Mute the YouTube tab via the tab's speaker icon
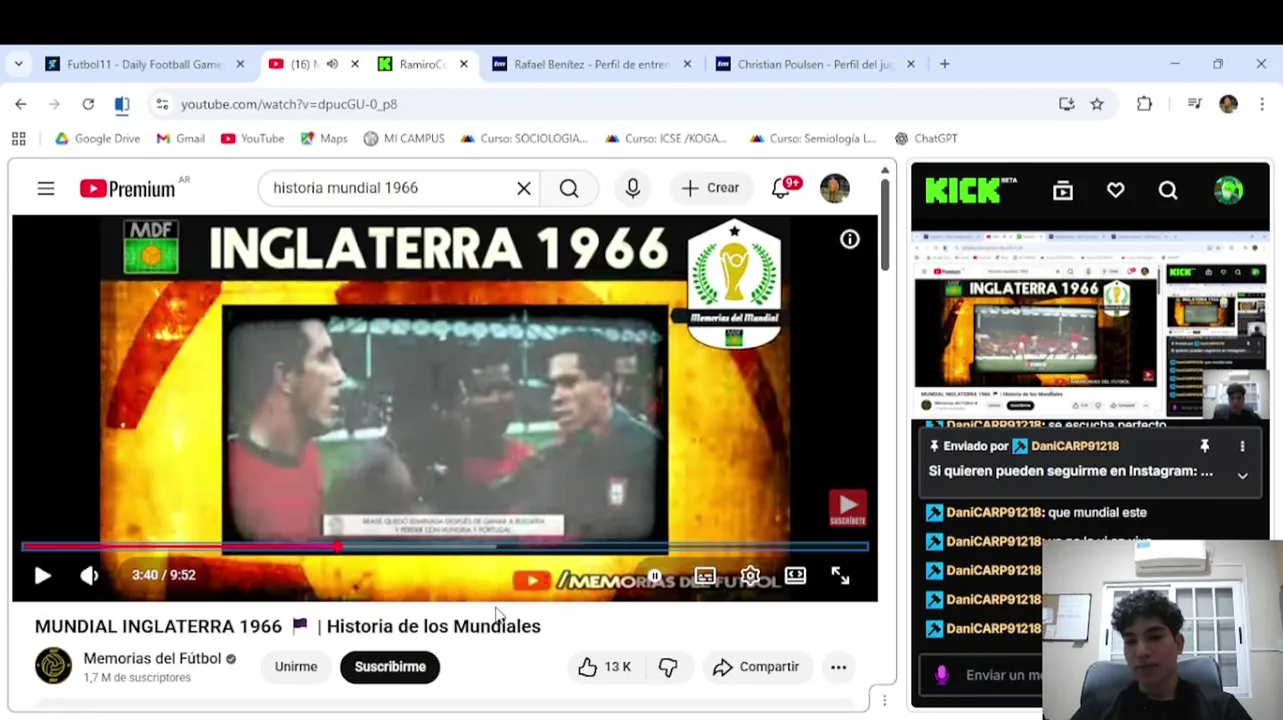This screenshot has height=720, width=1283. click(332, 64)
